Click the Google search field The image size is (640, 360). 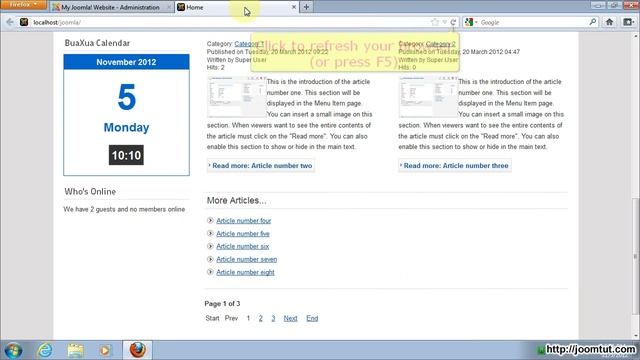(x=534, y=22)
